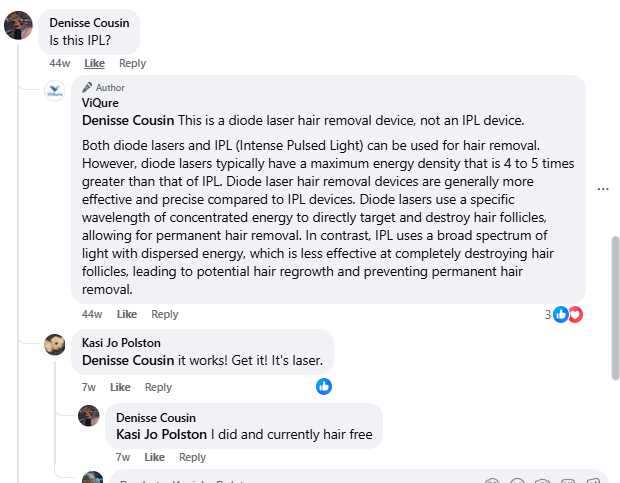Open Kasi Jo Polston commenter name link
The height and width of the screenshot is (483, 620).
click(x=121, y=343)
